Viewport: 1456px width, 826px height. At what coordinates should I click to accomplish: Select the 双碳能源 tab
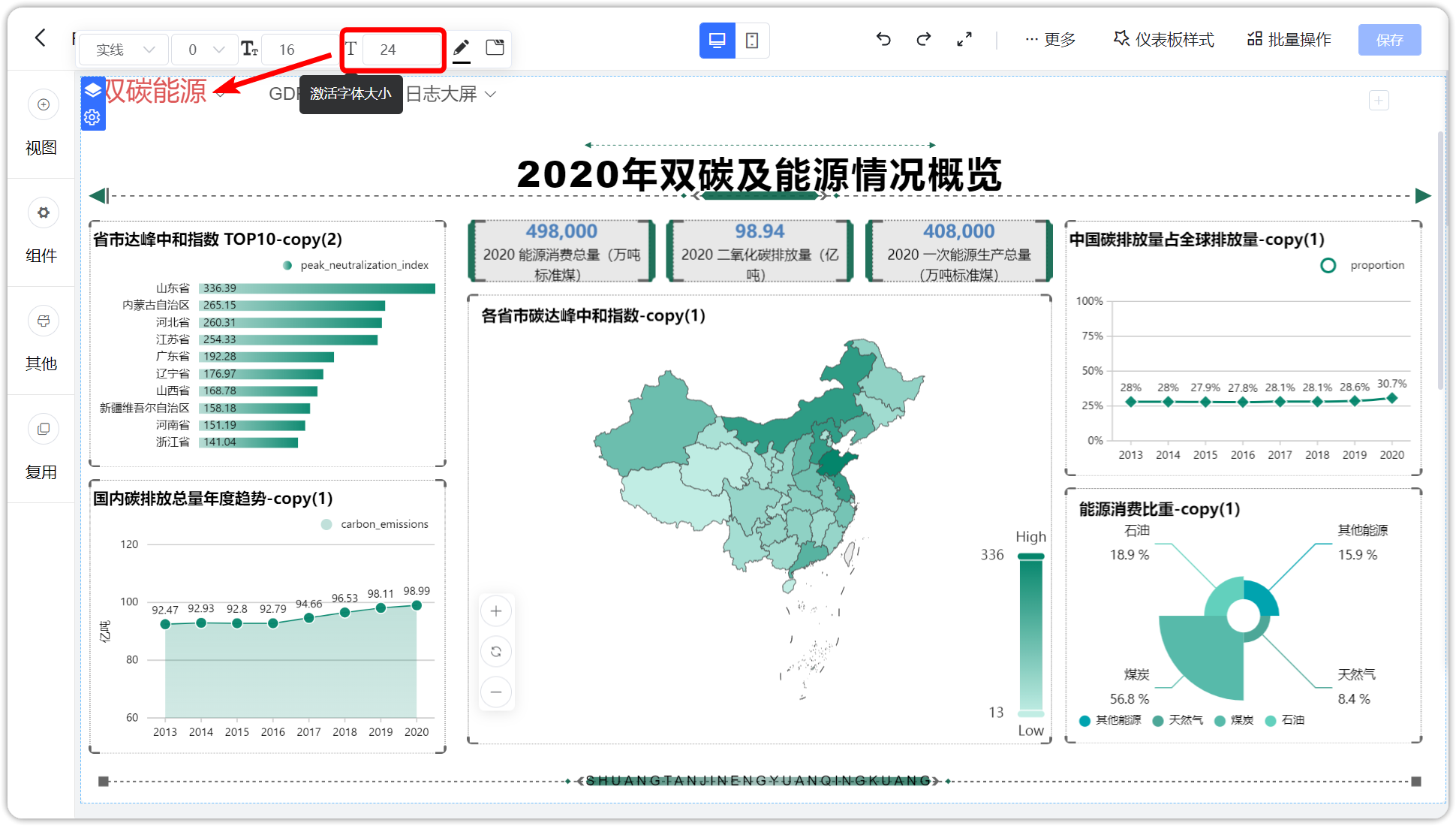coord(155,91)
